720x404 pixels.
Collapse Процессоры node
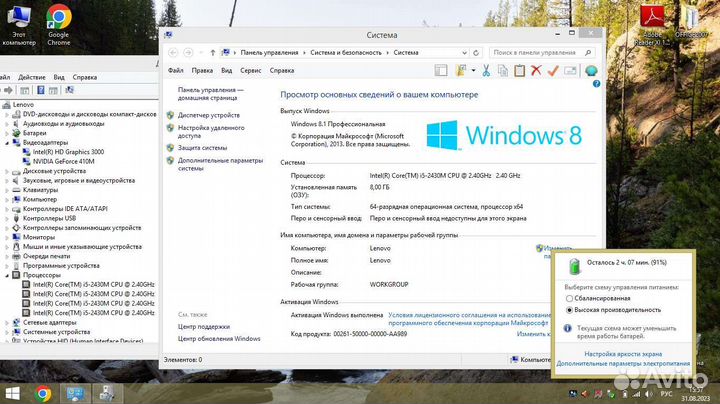pos(7,275)
